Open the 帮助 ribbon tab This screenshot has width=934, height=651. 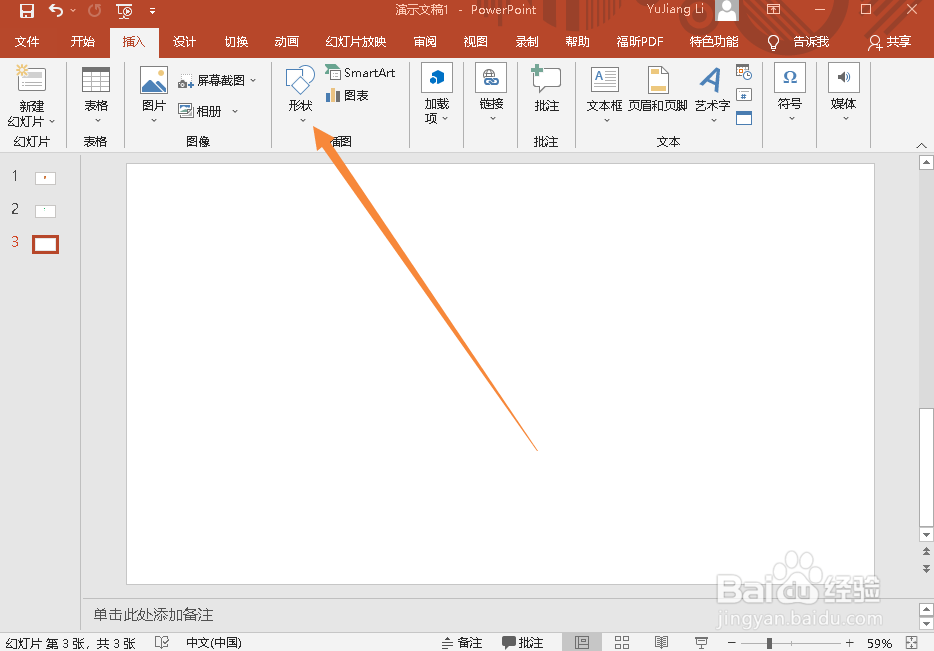point(577,42)
